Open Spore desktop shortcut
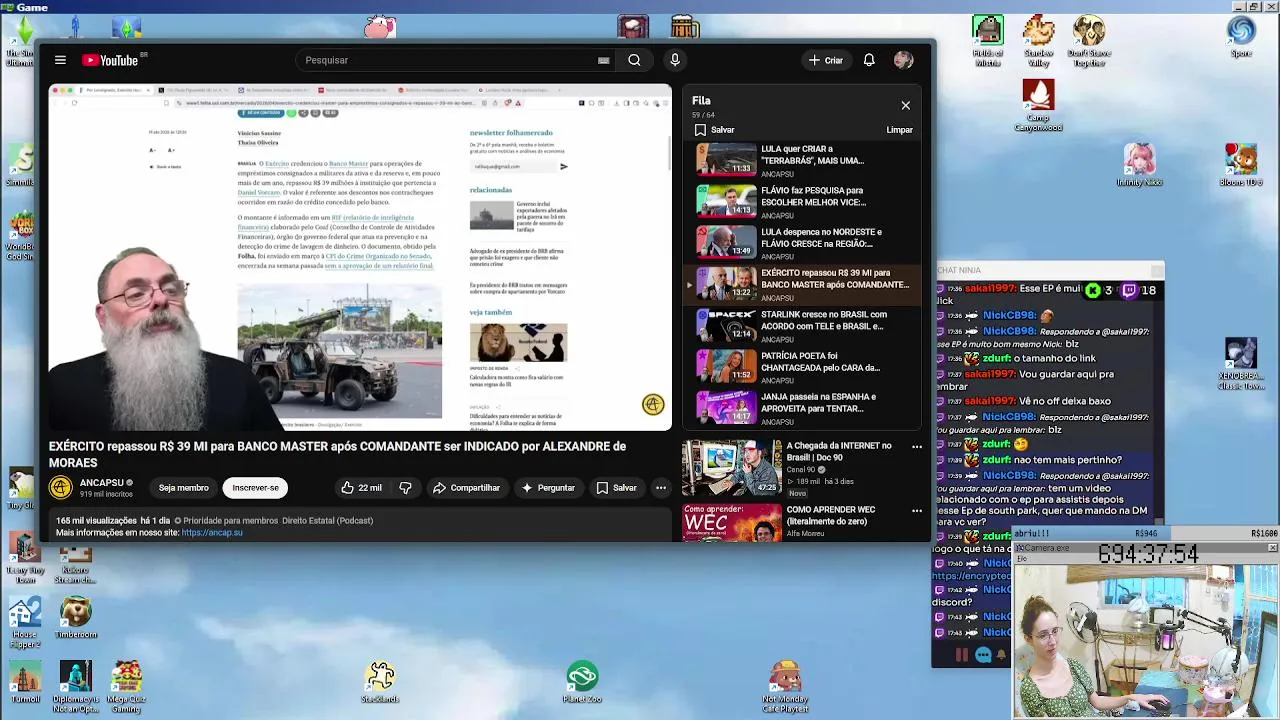Image resolution: width=1280 pixels, height=720 pixels. tap(1241, 37)
